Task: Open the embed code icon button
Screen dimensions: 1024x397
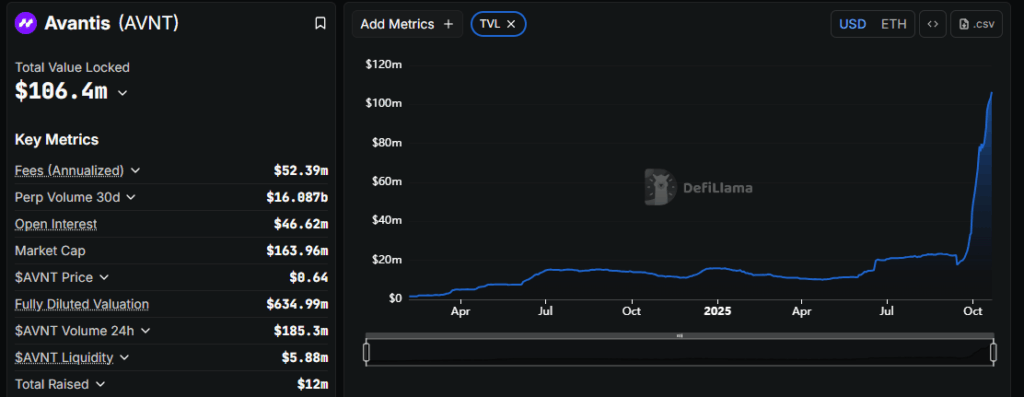Action: (933, 24)
